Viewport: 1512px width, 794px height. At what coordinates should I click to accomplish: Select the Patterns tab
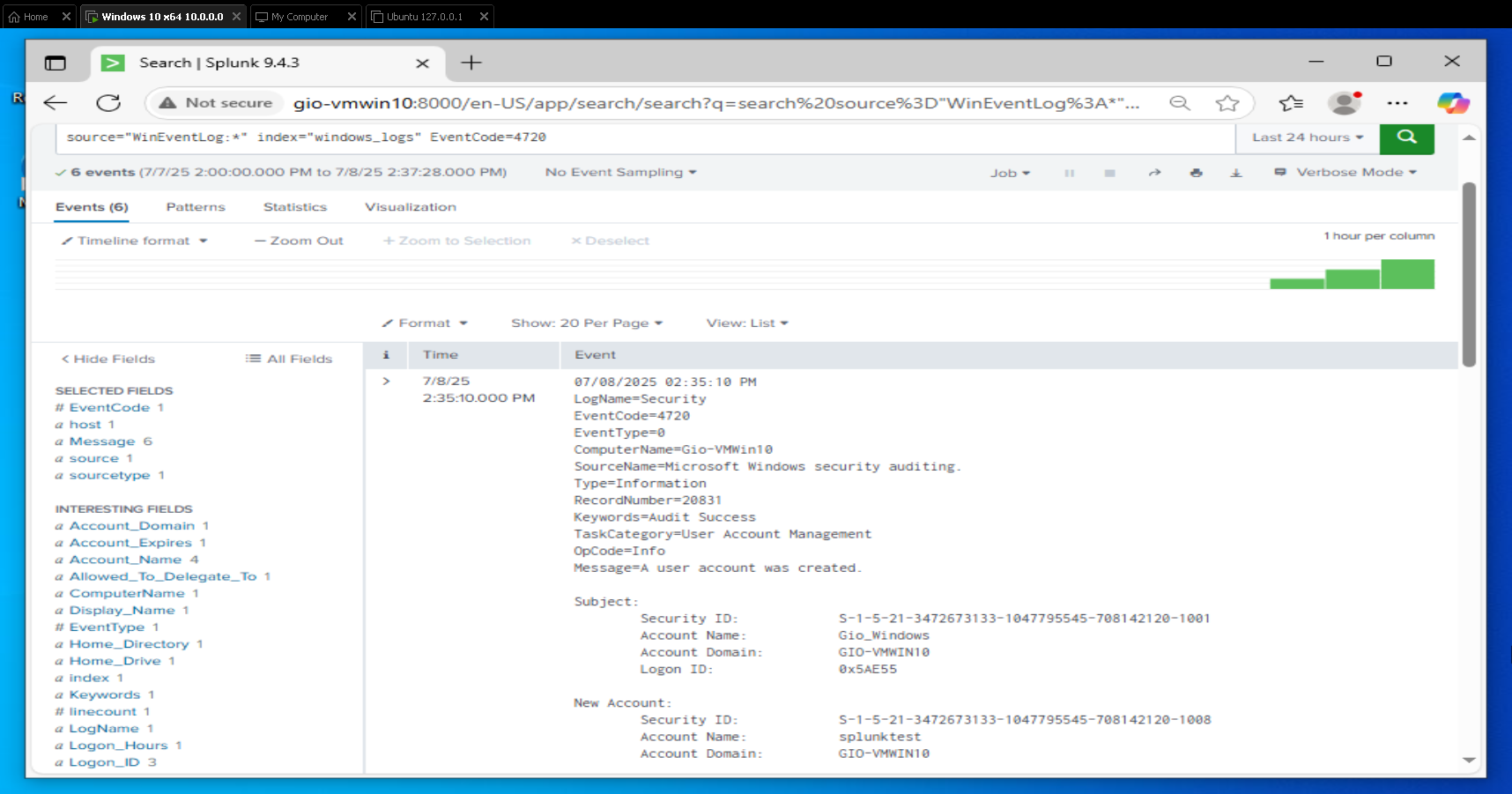point(196,207)
